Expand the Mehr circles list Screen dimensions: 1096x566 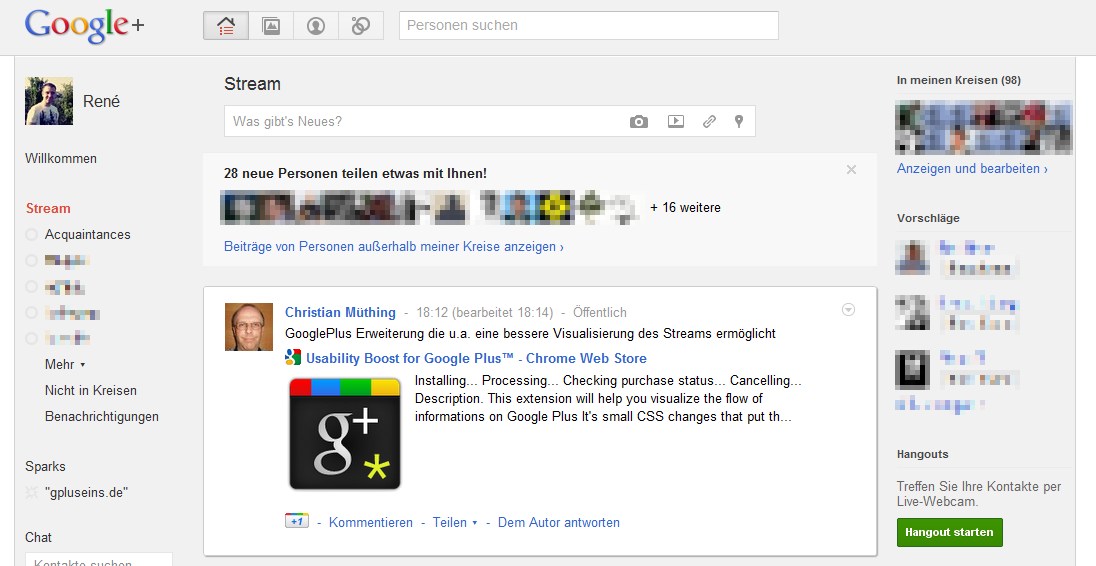pos(65,364)
